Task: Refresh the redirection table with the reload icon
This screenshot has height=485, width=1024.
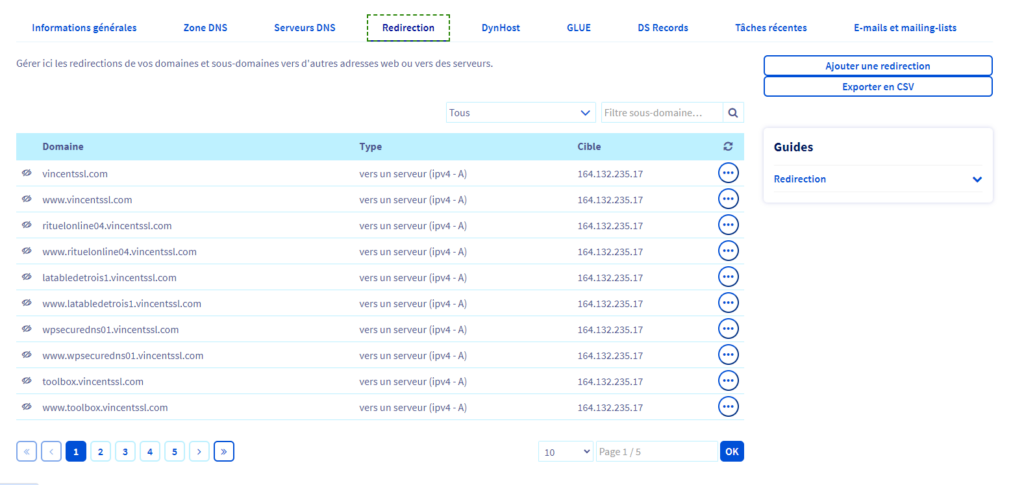Action: pos(728,147)
